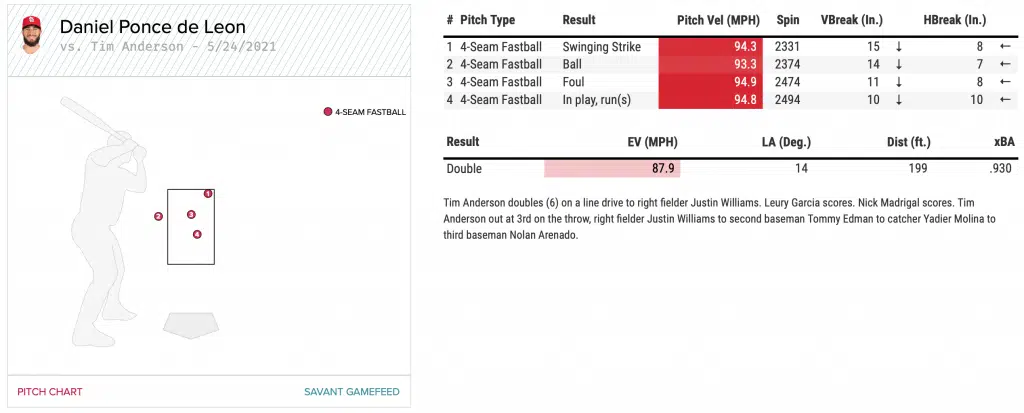This screenshot has height=413, width=1024.
Task: Open the Savant Gamefeed link
Action: coord(351,392)
